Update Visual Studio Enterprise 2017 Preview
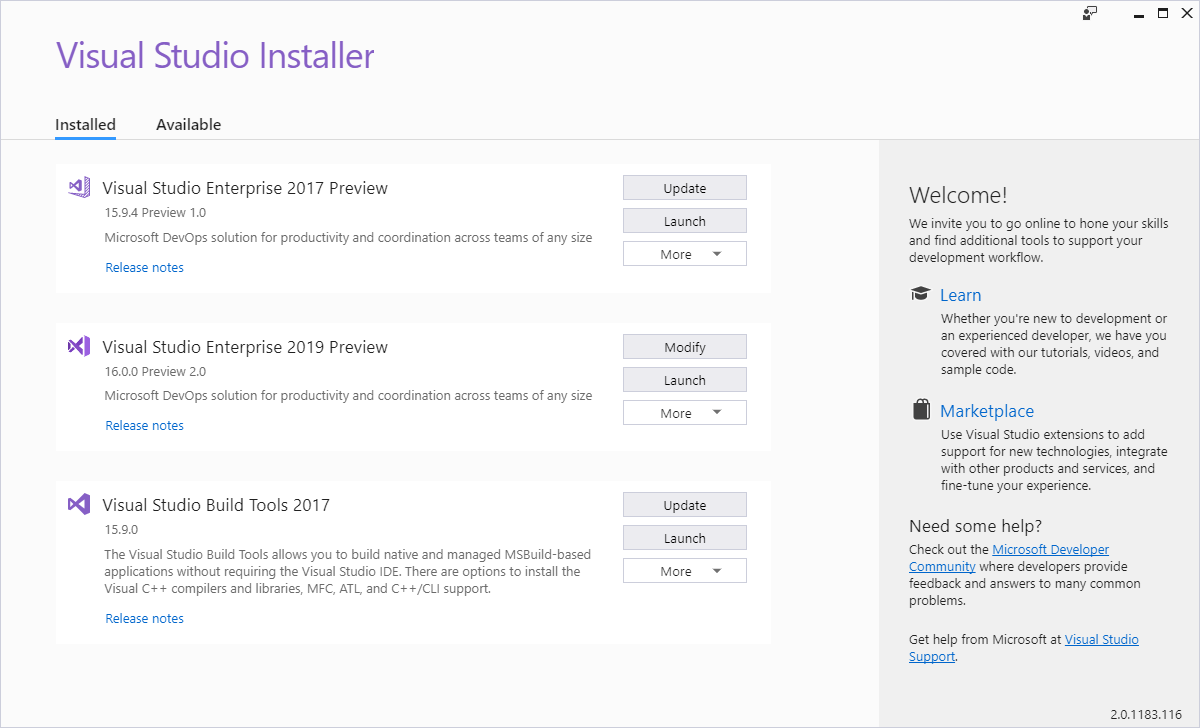 point(684,187)
